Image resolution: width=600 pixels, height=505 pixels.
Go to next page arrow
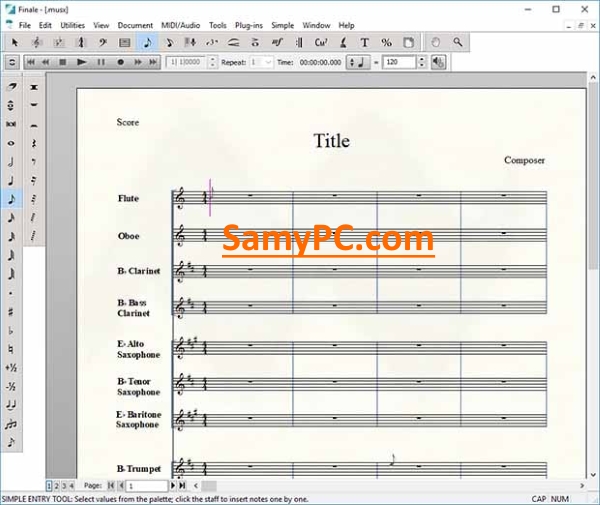(x=173, y=486)
